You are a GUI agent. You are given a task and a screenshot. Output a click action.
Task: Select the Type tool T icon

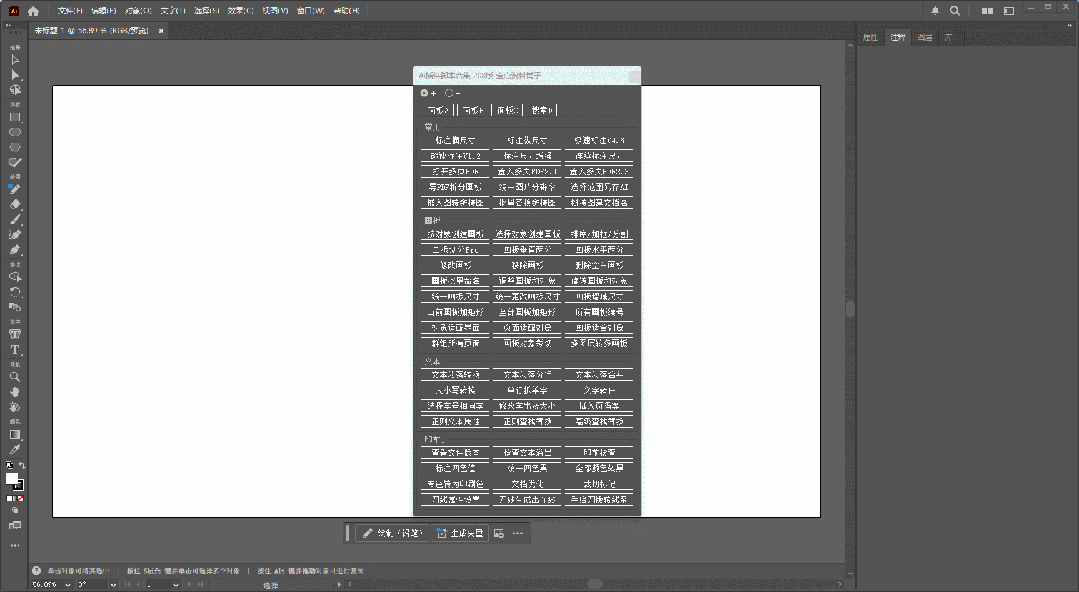click(x=14, y=349)
